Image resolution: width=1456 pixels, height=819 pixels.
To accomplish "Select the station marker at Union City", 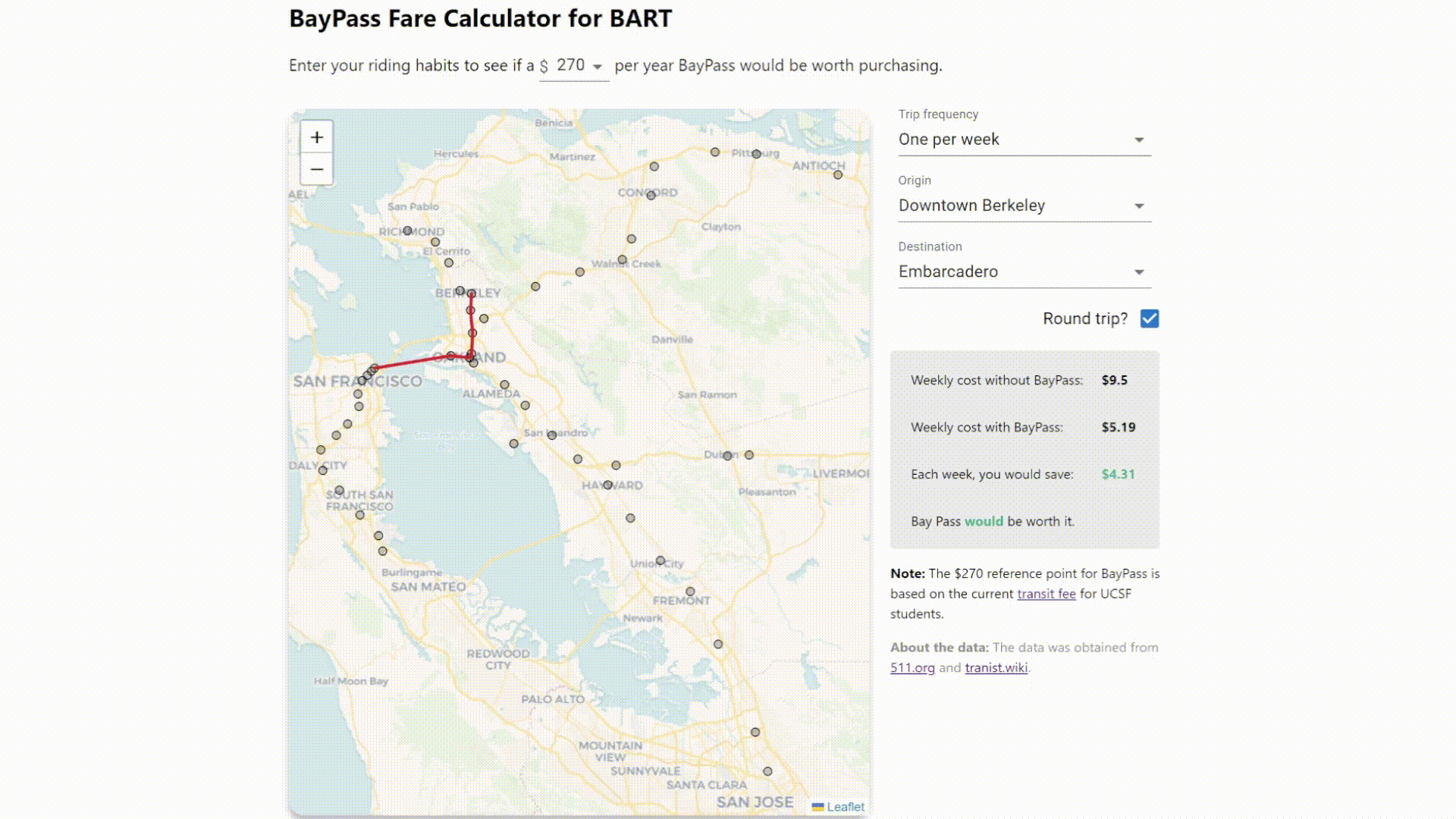I will click(661, 561).
